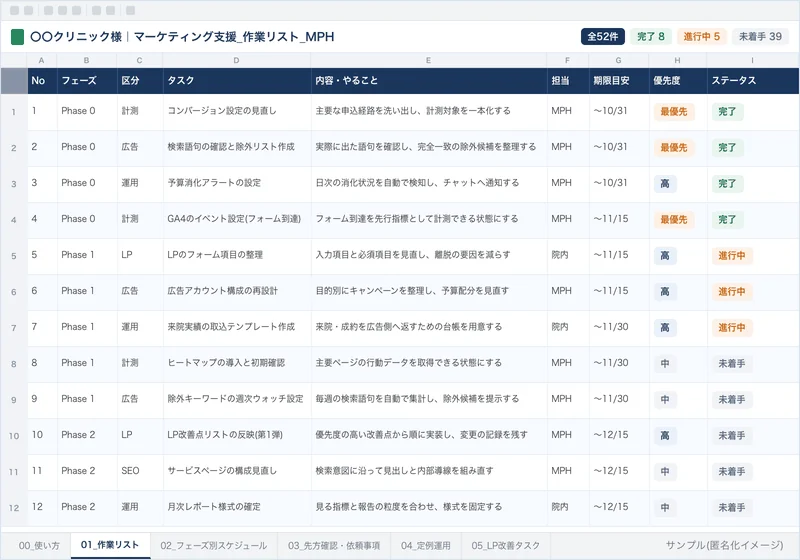Click the ステータス header cell

point(753,81)
